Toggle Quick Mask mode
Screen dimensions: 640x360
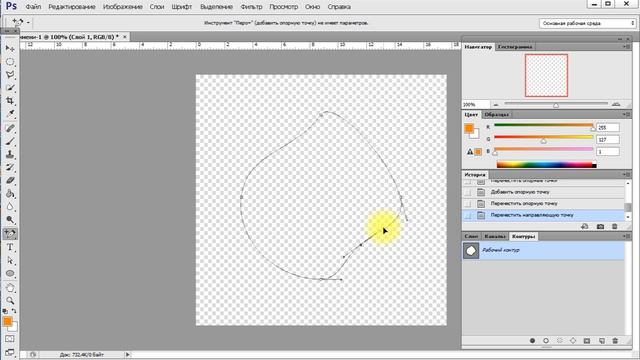coord(10,339)
